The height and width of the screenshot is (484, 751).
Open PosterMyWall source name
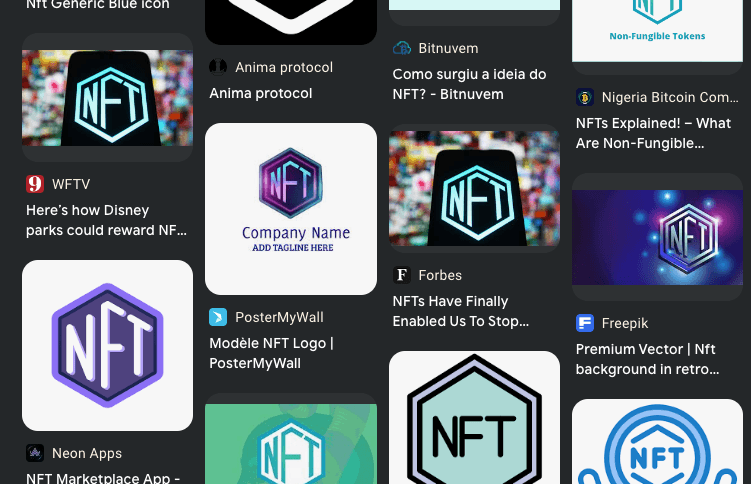click(x=279, y=317)
